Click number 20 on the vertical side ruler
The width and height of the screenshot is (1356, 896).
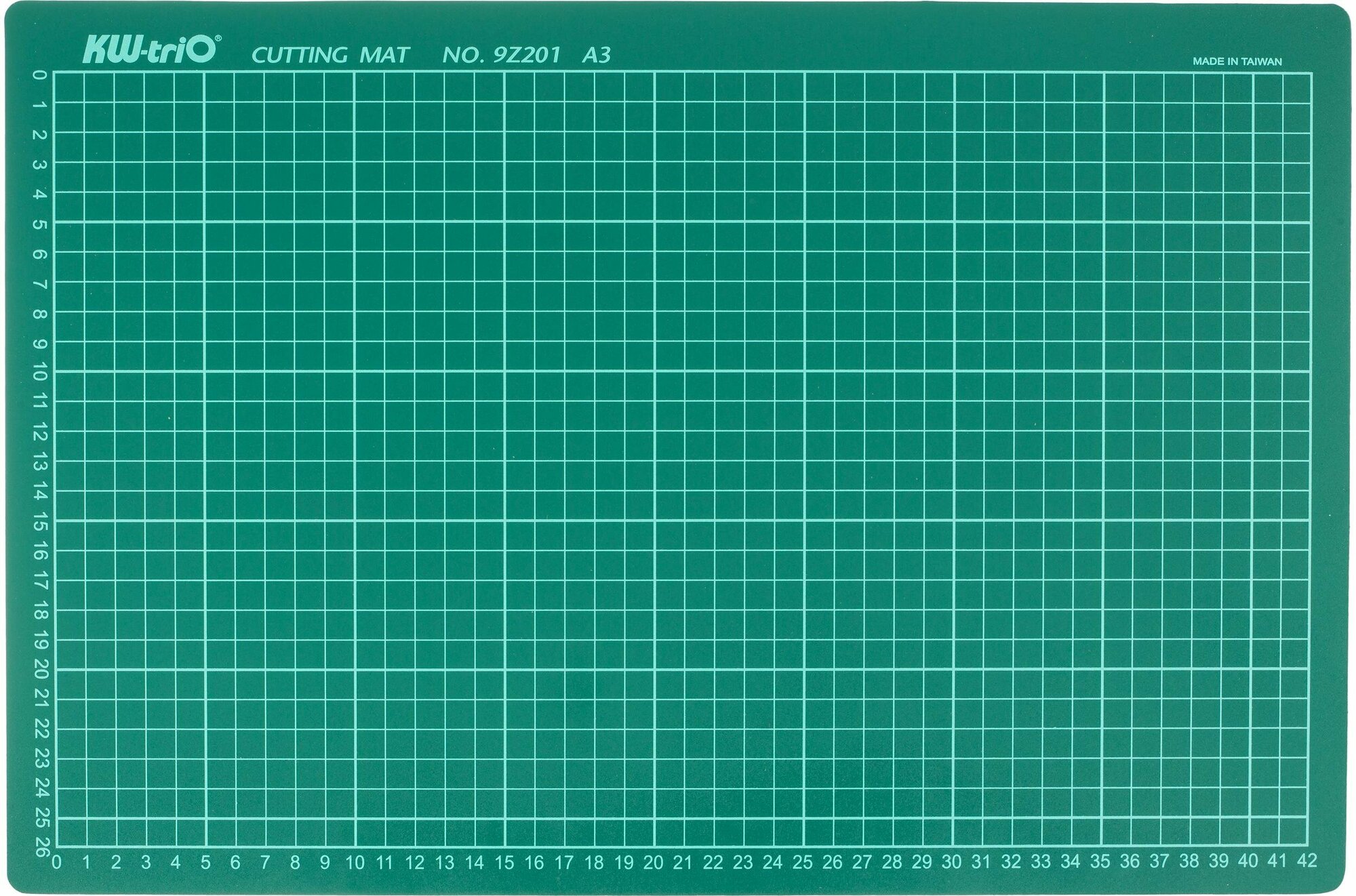pos(40,669)
